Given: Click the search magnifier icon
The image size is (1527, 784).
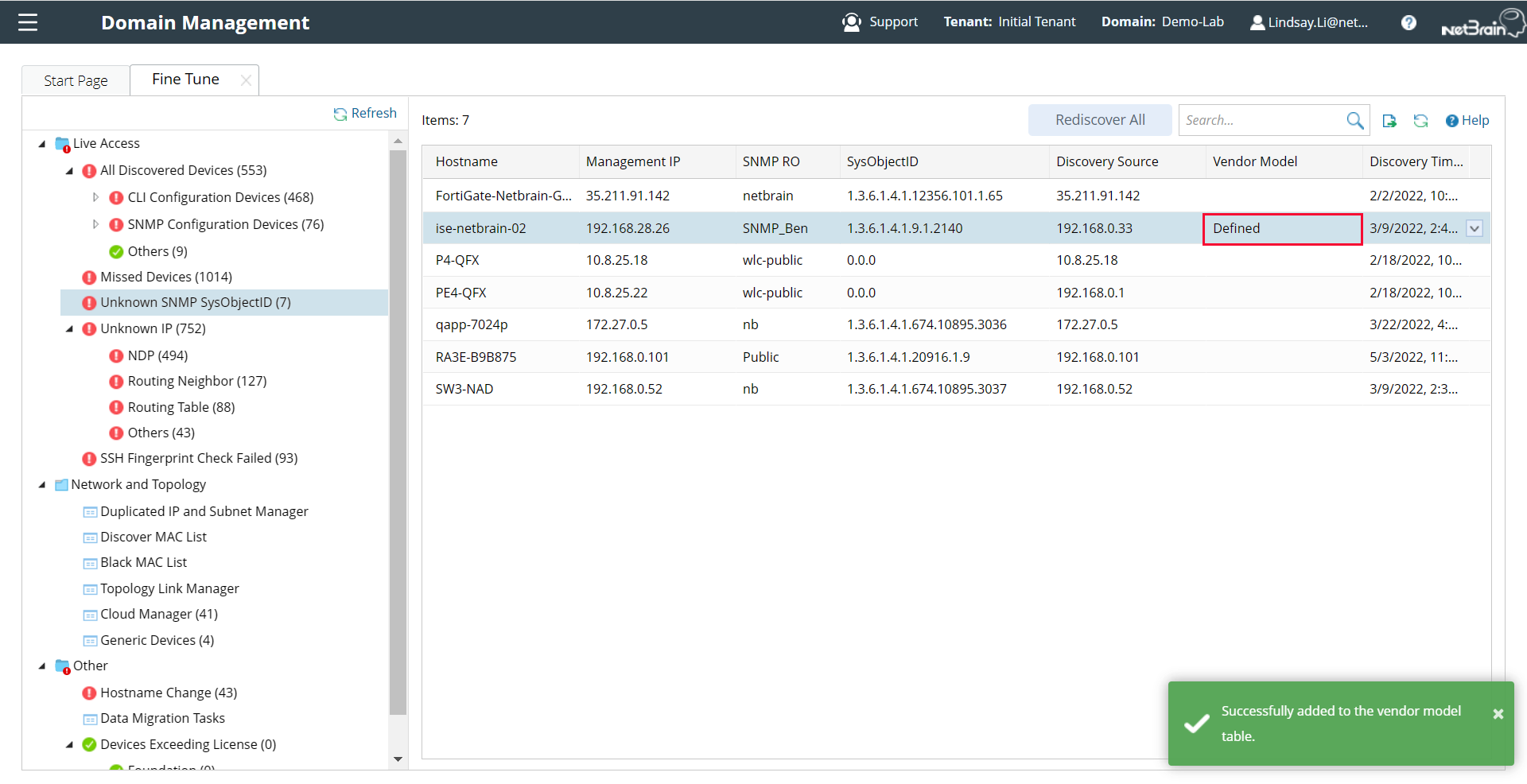Looking at the screenshot, I should point(1355,120).
